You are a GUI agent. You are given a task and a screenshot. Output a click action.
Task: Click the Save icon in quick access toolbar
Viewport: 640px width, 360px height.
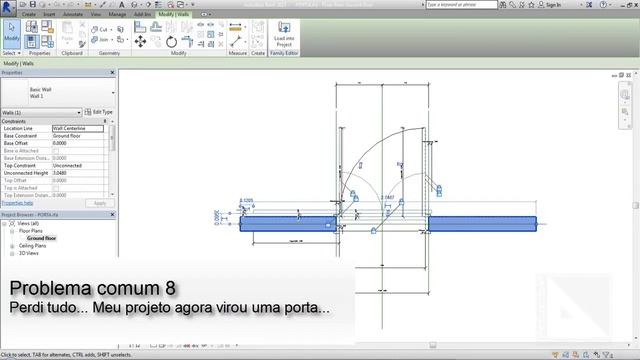(33, 4)
